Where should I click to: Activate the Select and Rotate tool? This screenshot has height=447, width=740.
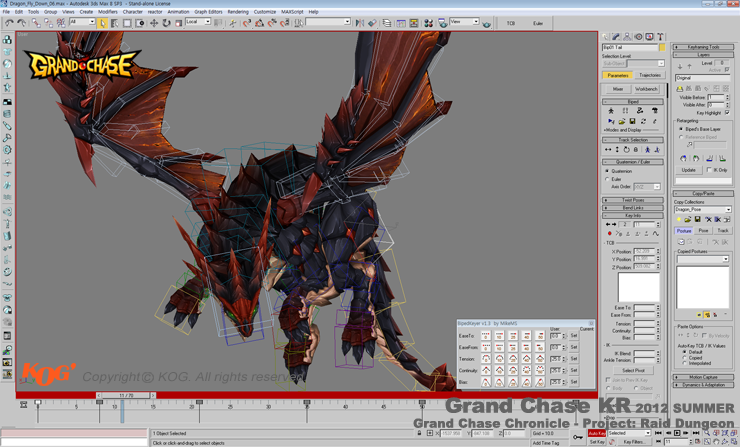click(x=166, y=23)
